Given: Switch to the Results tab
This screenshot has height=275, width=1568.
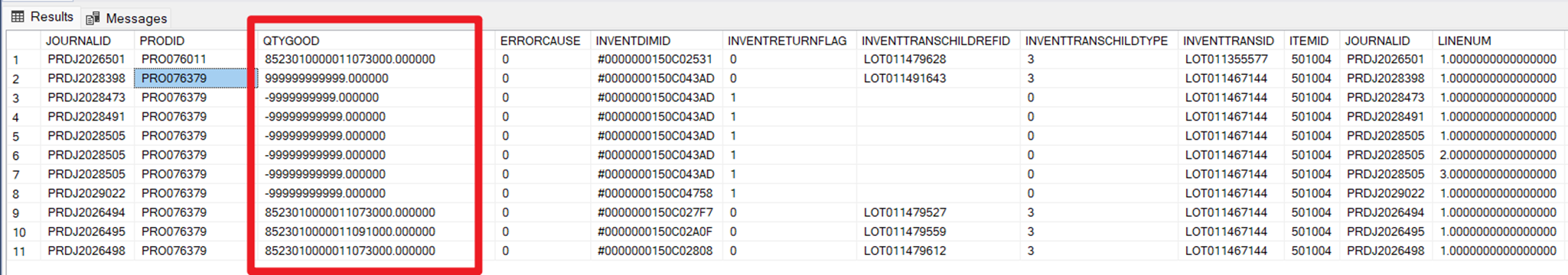Looking at the screenshot, I should point(42,17).
